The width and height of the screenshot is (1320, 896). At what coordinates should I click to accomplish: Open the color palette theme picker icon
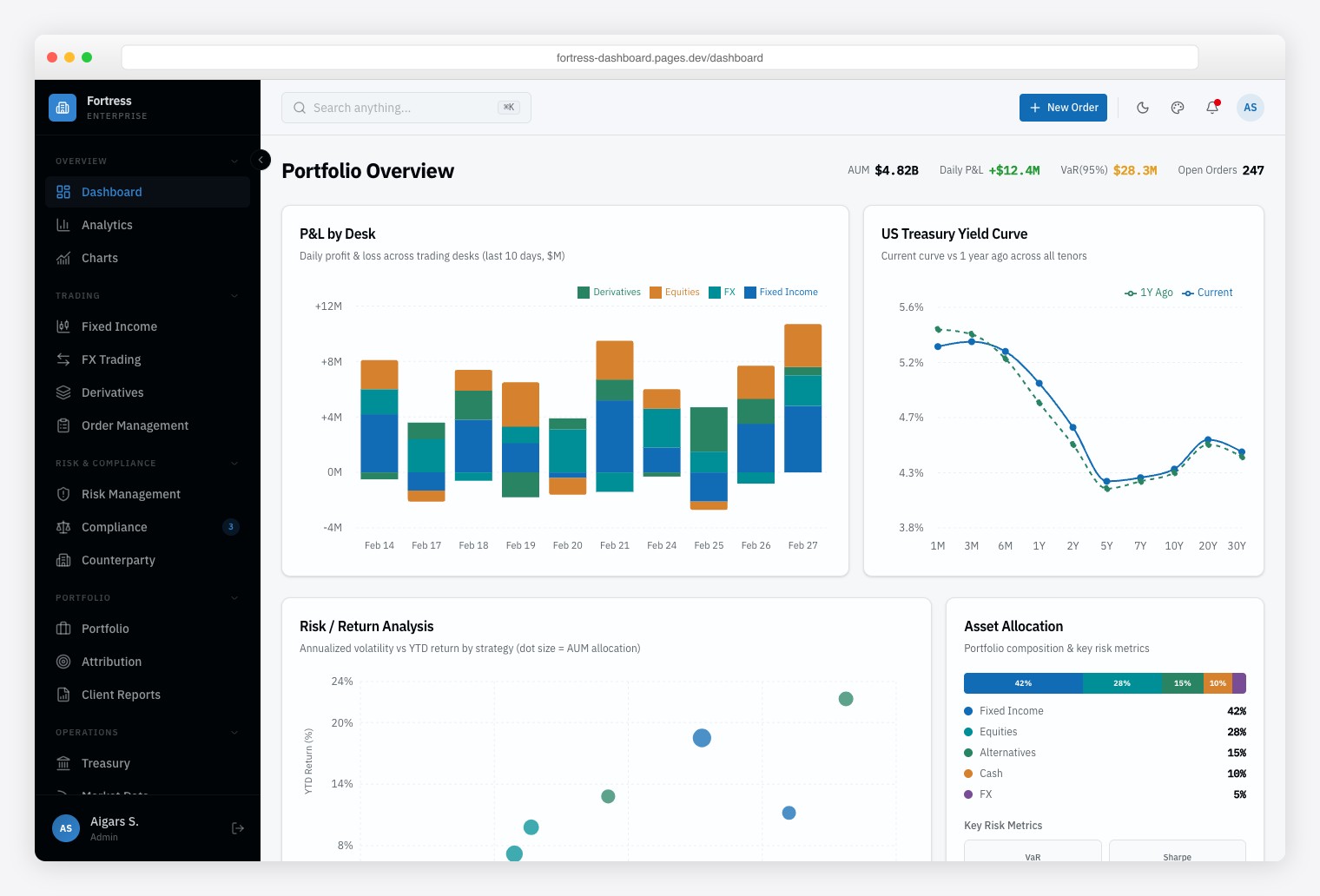(1178, 108)
